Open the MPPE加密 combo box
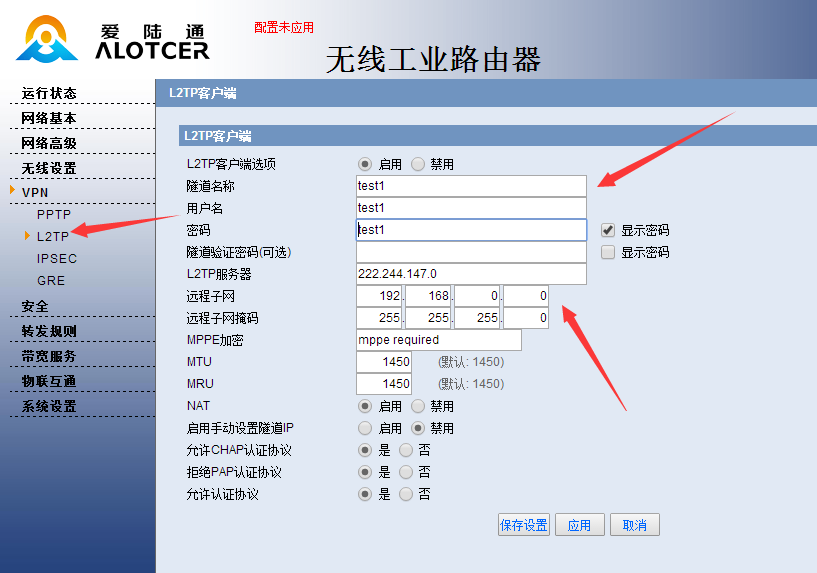The image size is (817, 573). (x=438, y=340)
